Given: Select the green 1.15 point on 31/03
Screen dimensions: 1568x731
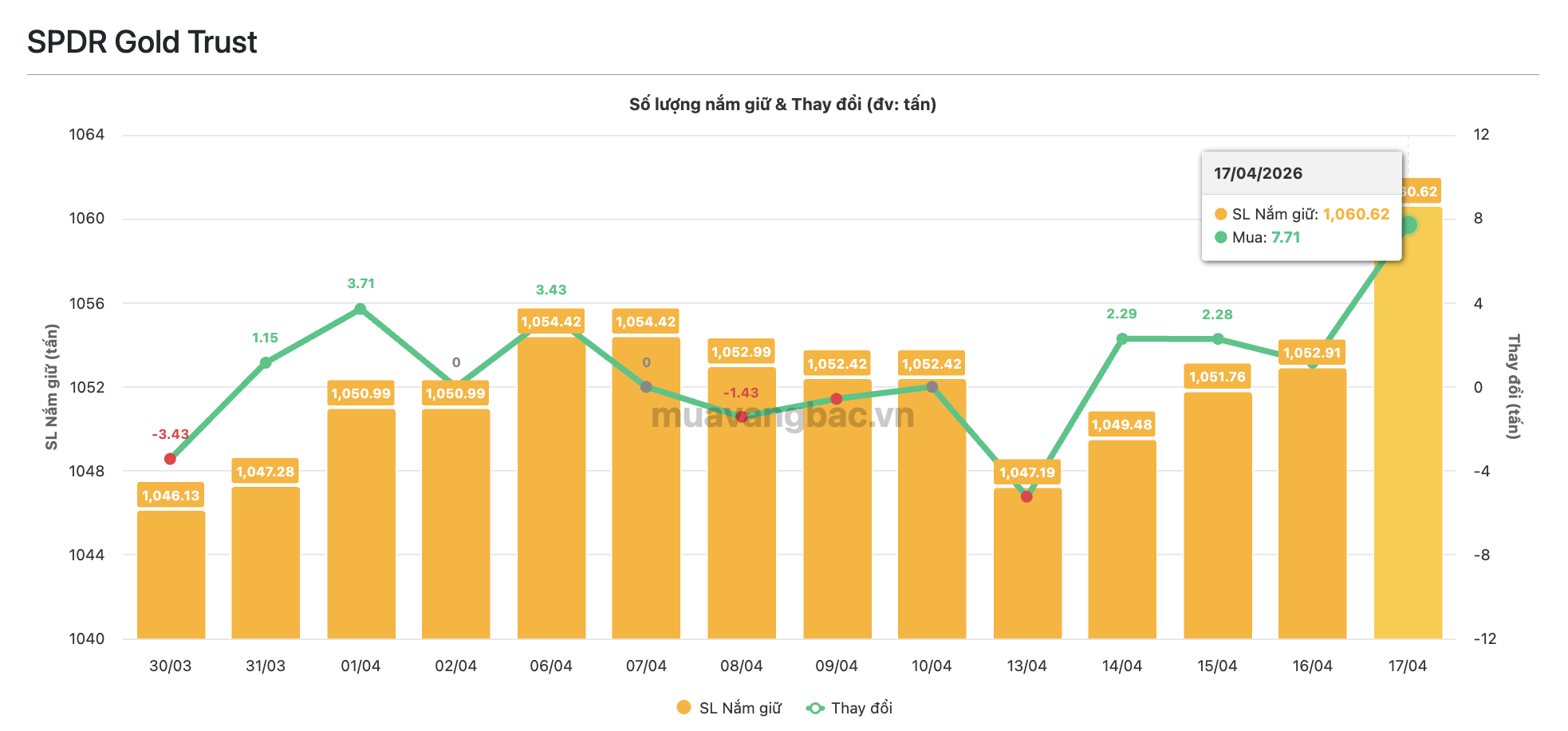Looking at the screenshot, I should tap(266, 363).
